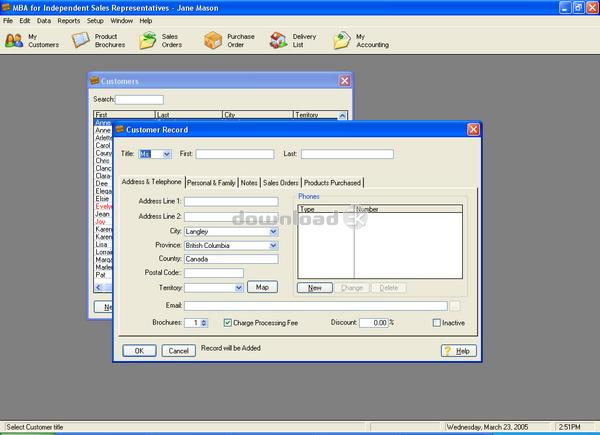
Task: Enable the Inactive checkbox
Action: click(x=437, y=323)
